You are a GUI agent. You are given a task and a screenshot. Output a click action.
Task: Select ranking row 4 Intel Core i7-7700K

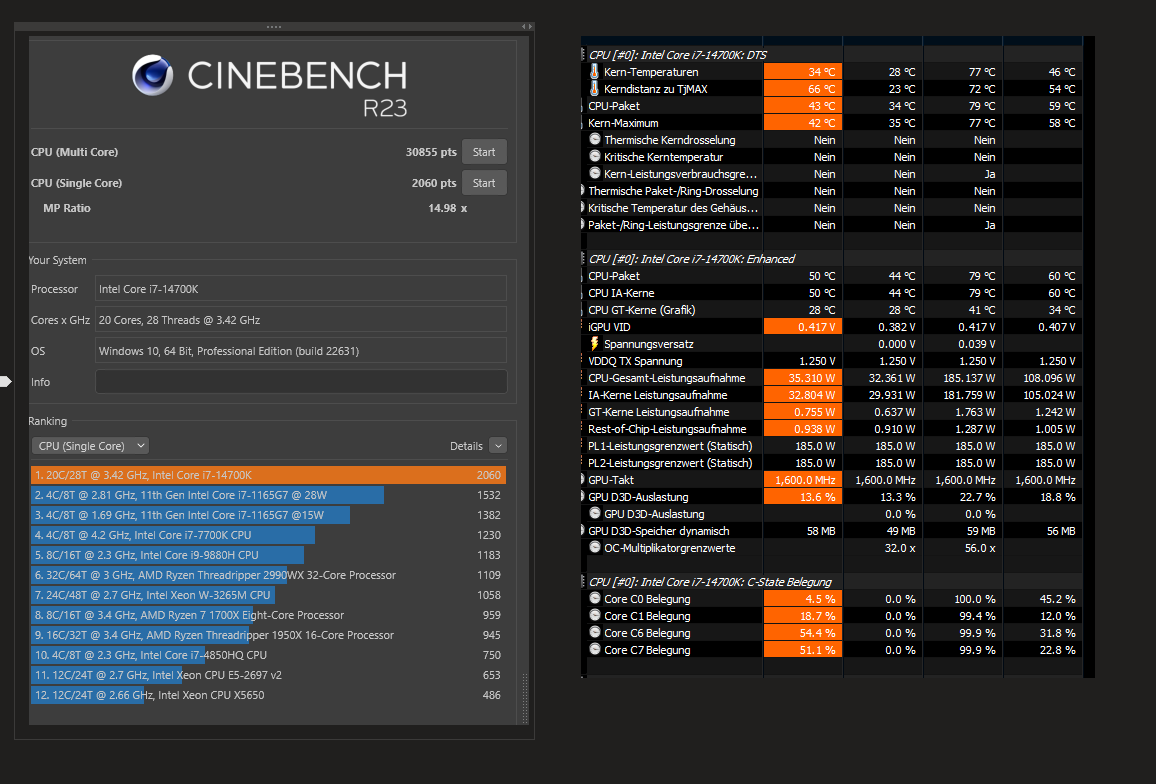coord(268,535)
